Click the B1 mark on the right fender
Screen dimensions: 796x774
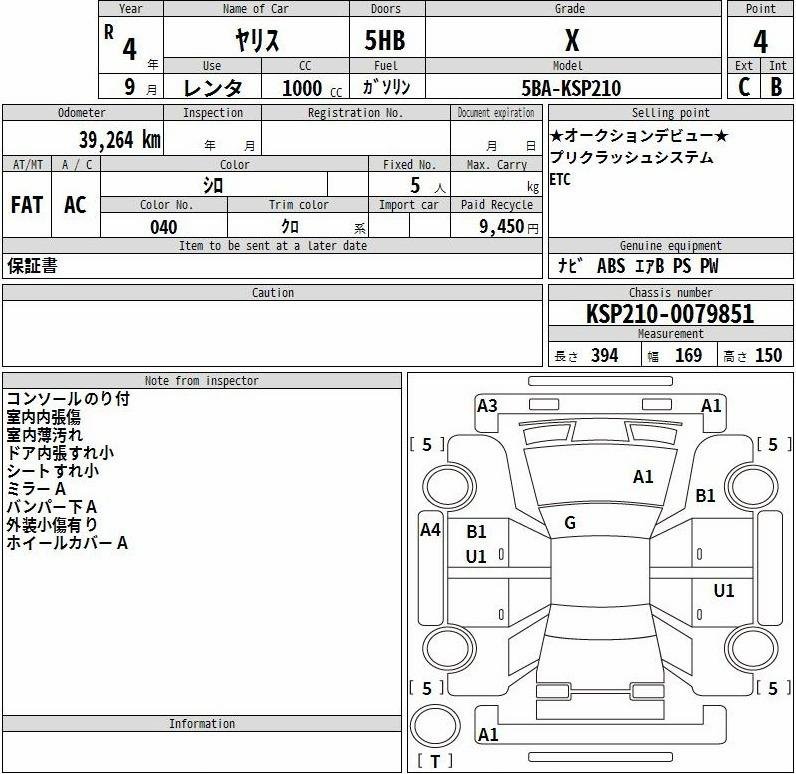click(706, 495)
